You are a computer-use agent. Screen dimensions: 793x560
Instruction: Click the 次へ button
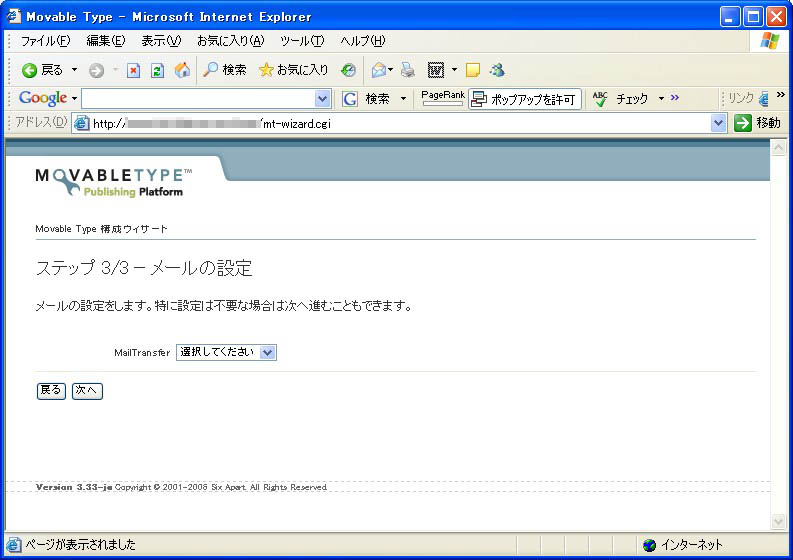87,391
